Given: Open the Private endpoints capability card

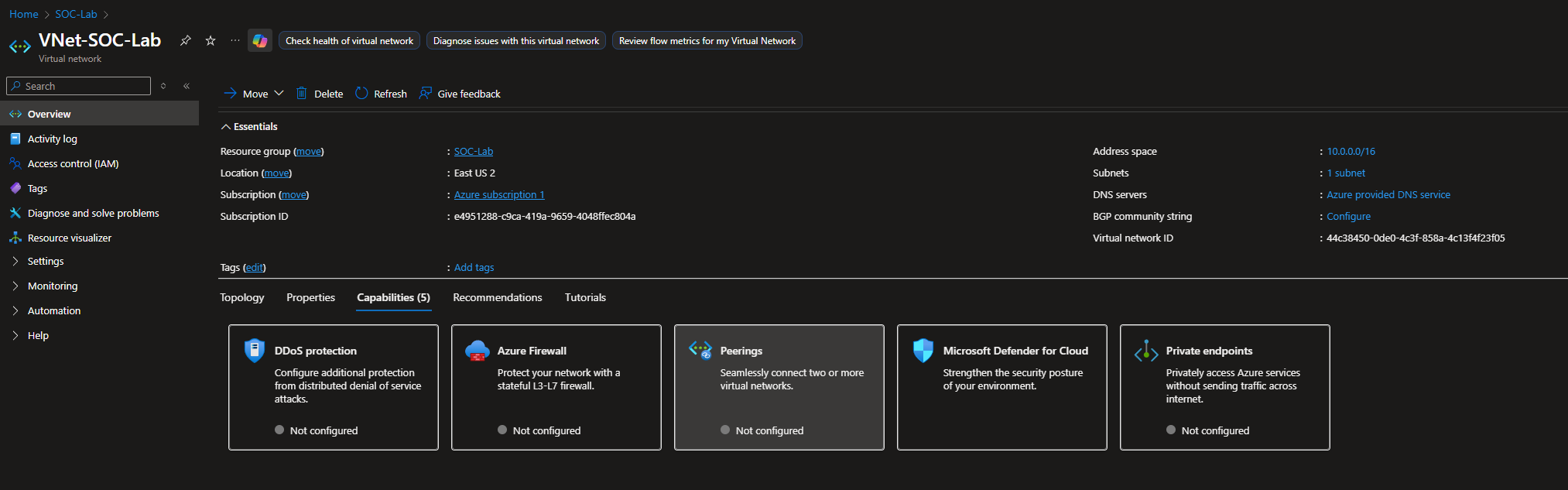Looking at the screenshot, I should [1224, 387].
